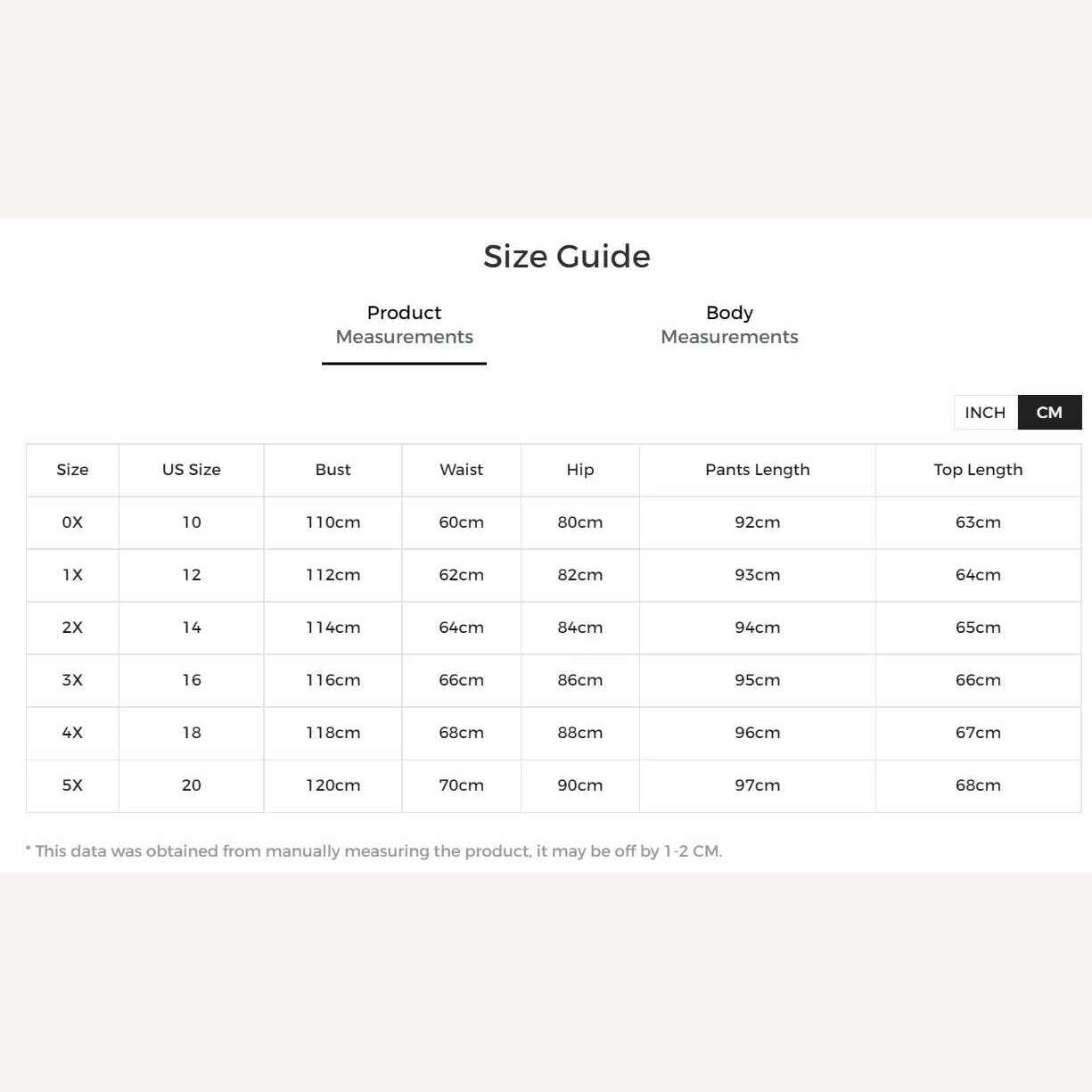Click the Size Guide heading
The height and width of the screenshot is (1092, 1092).
pos(567,257)
